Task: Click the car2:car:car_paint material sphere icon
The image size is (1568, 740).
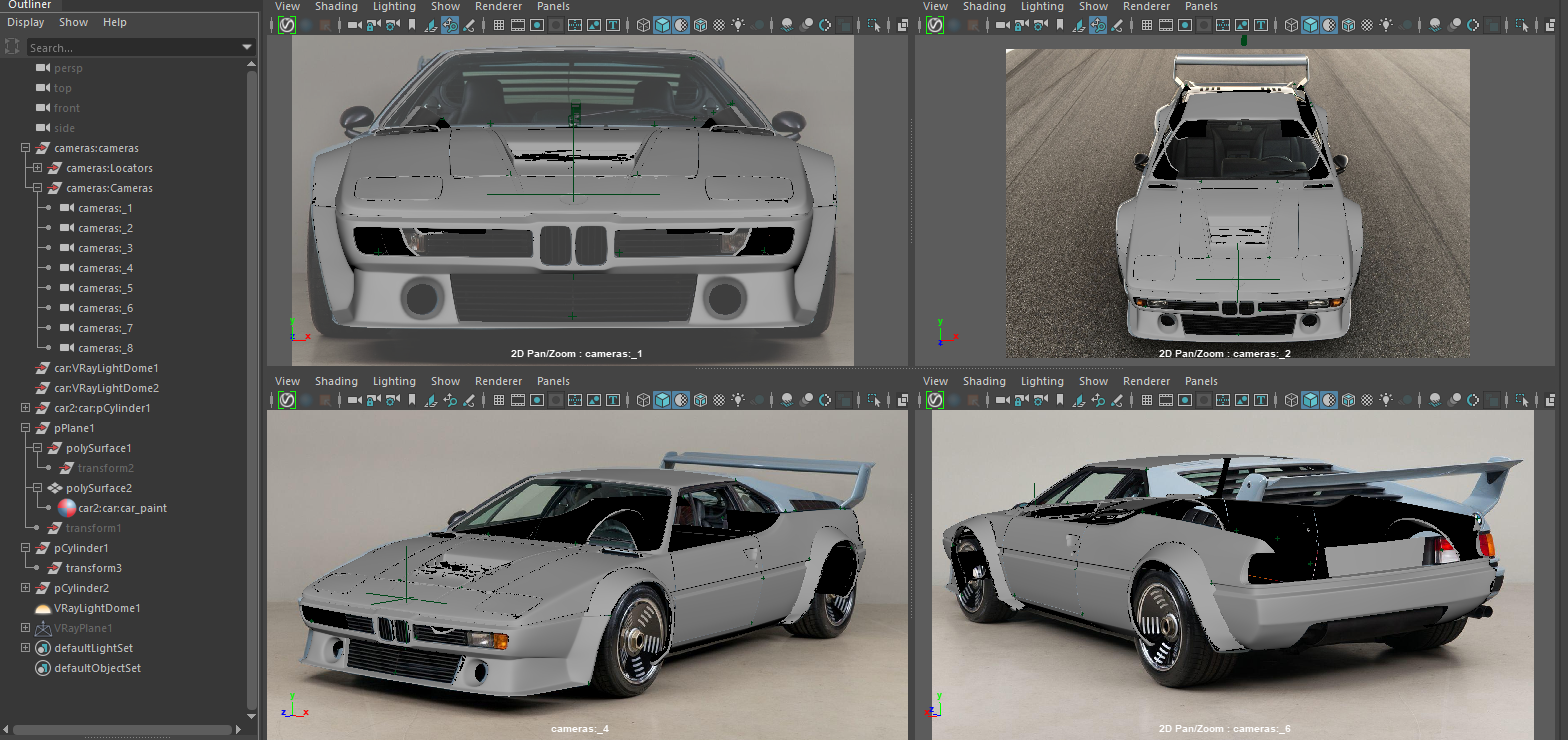Action: (67, 508)
